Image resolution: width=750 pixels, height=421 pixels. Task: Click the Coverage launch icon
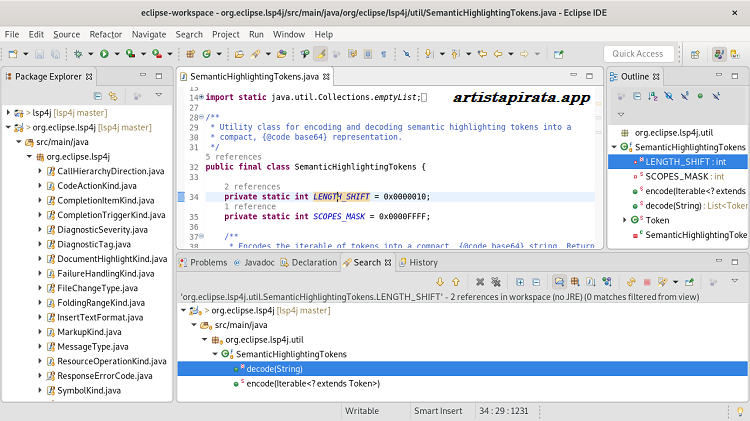pos(131,54)
